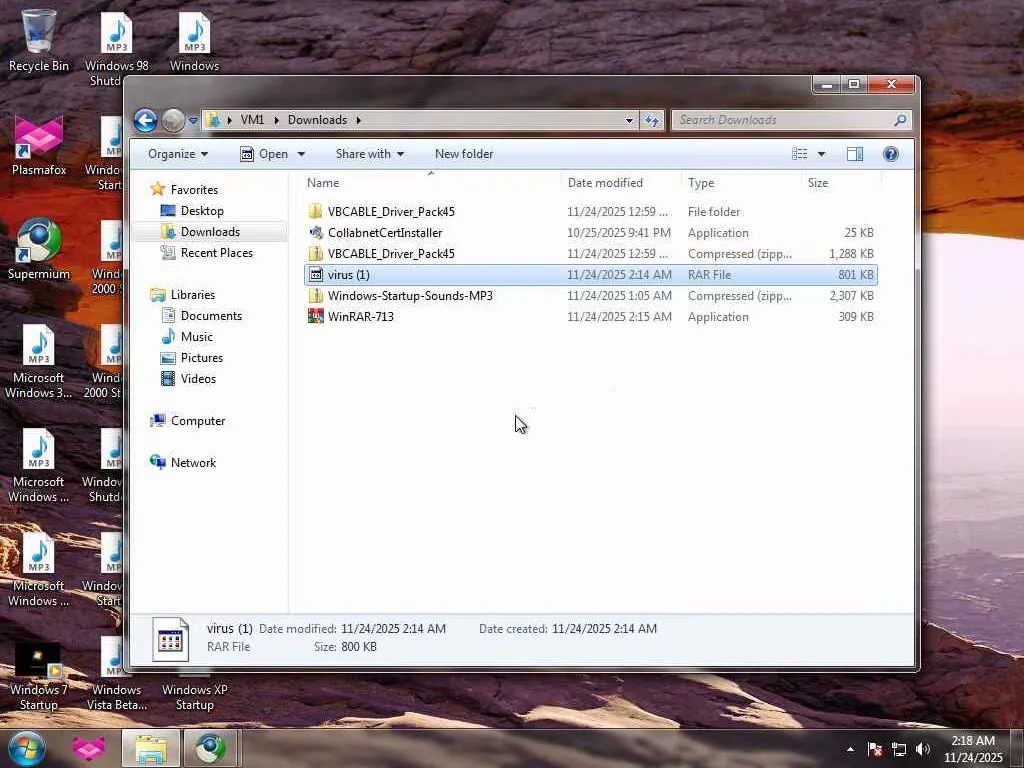
Task: Click RAR file preview icon in details pane
Action: [170, 639]
